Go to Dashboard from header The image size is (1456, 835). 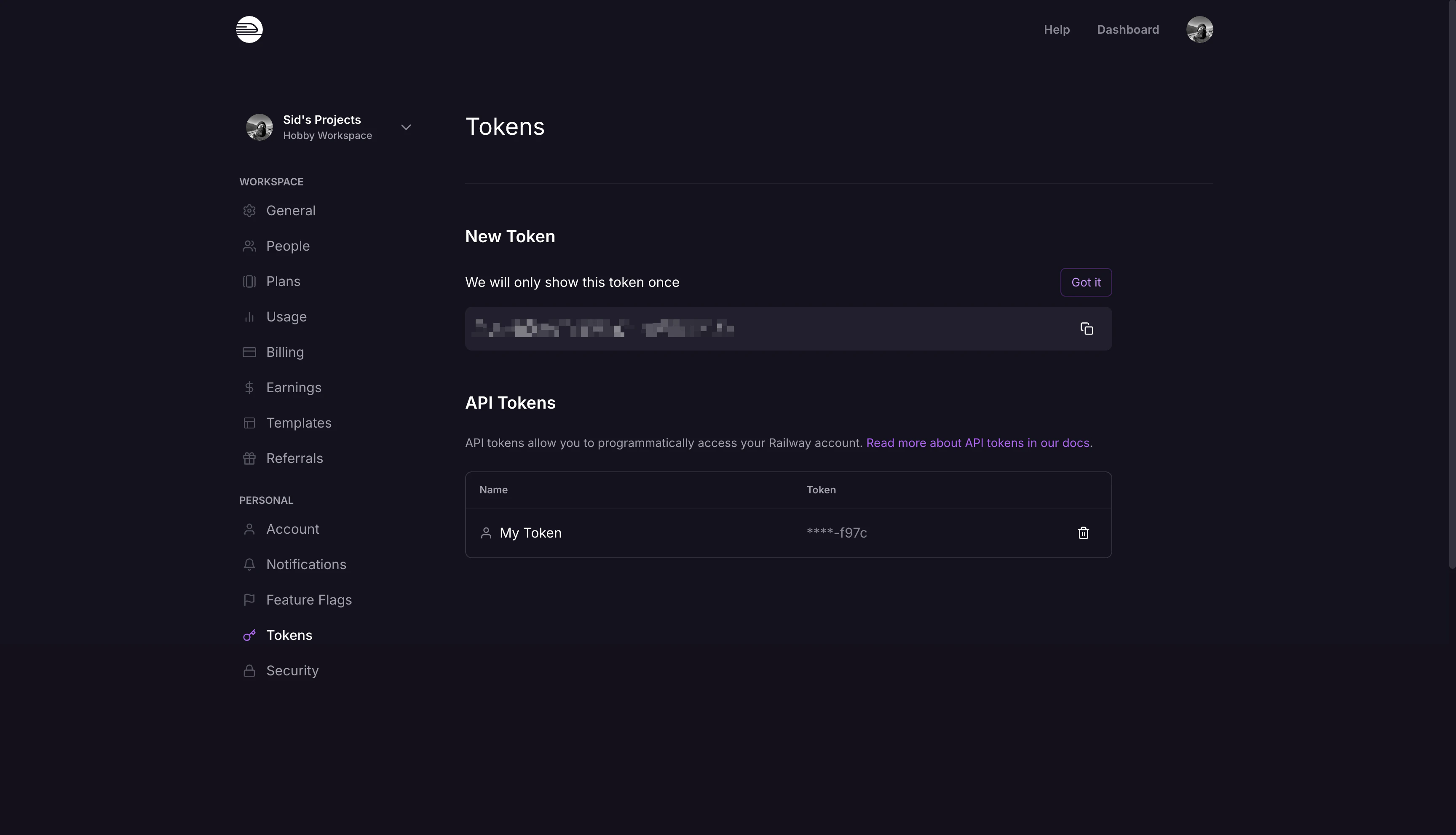pyautogui.click(x=1127, y=29)
